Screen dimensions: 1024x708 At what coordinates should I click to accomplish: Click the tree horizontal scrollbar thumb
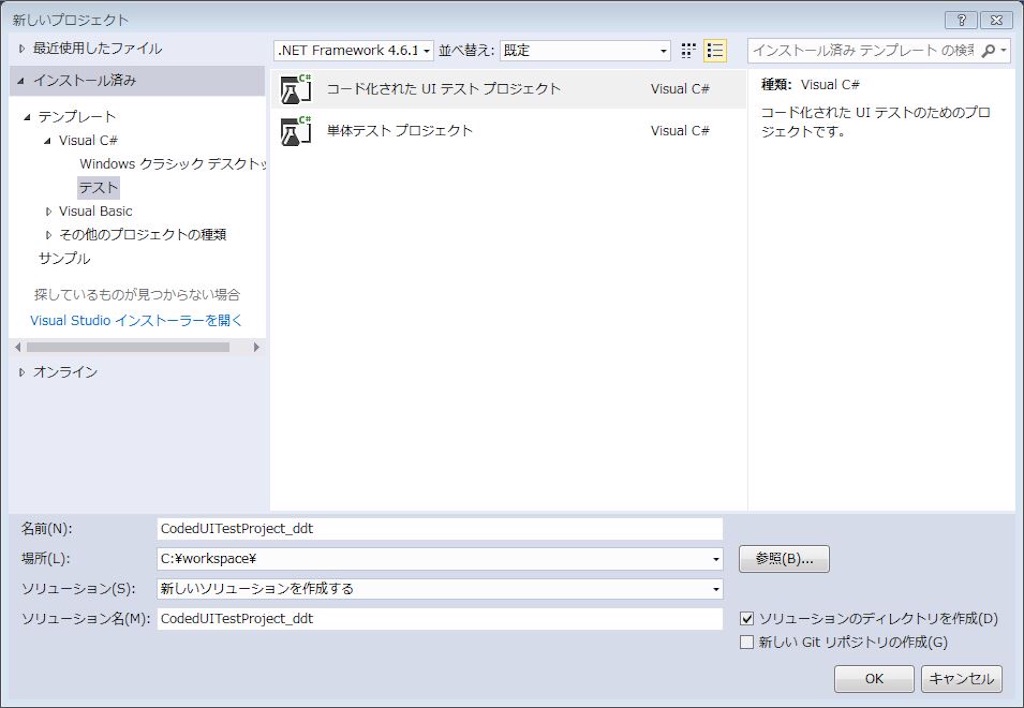click(128, 347)
